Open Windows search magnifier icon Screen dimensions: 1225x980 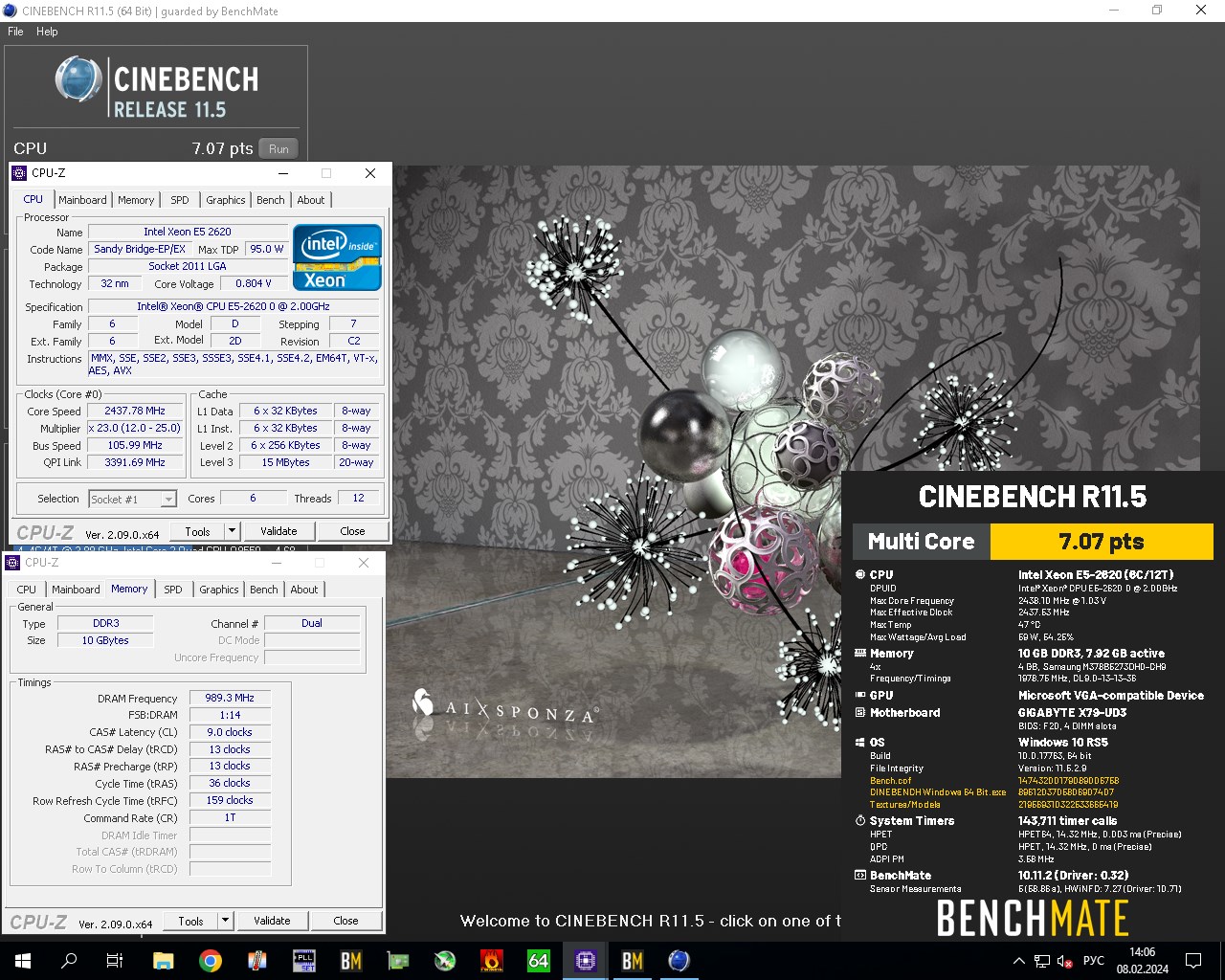(x=69, y=960)
